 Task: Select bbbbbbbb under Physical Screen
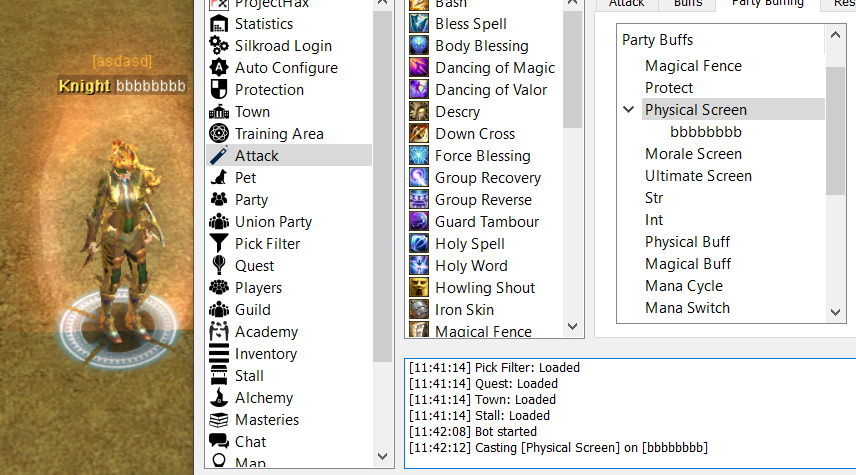coord(705,132)
